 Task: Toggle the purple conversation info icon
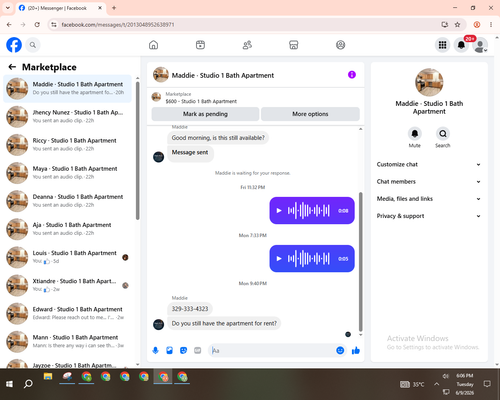(x=352, y=75)
